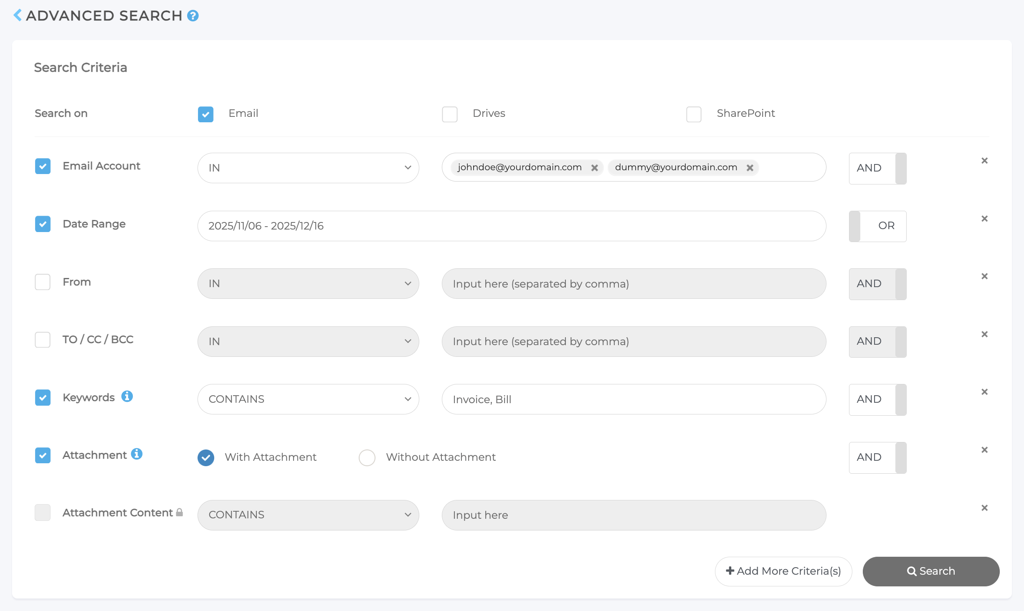Screen dimensions: 1024x611
Task: Delete the Keywords criteria row
Action: coord(984,392)
